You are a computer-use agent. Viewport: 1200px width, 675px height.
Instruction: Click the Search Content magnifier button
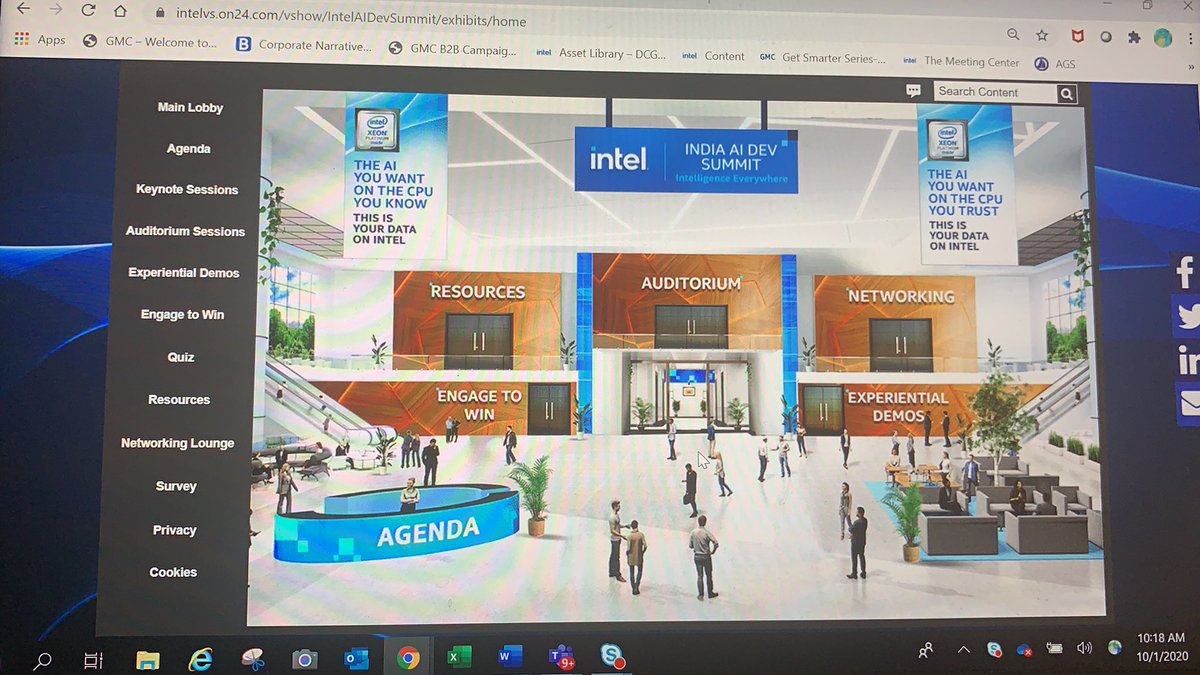pyautogui.click(x=1067, y=94)
